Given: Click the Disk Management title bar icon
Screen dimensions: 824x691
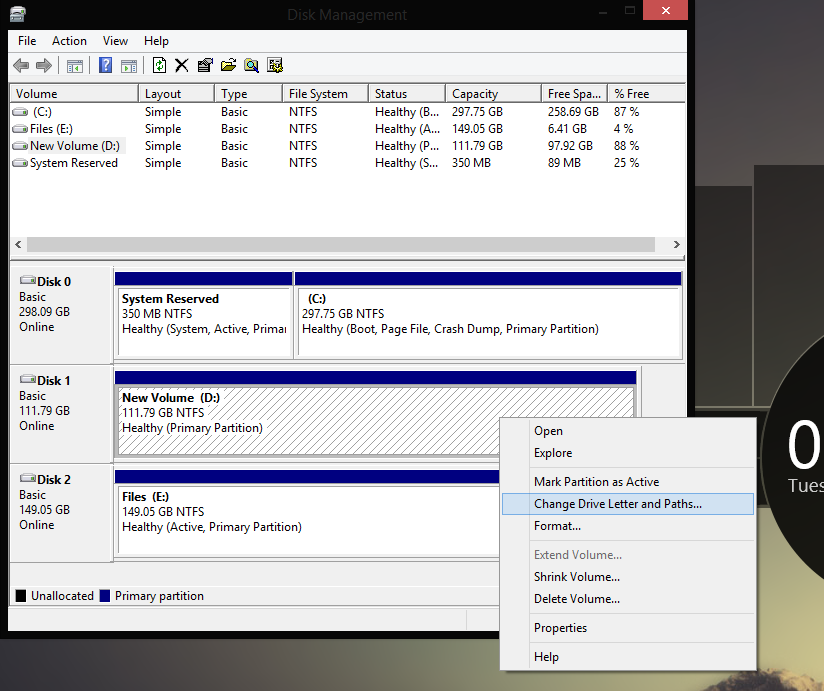Looking at the screenshot, I should pyautogui.click(x=17, y=14).
